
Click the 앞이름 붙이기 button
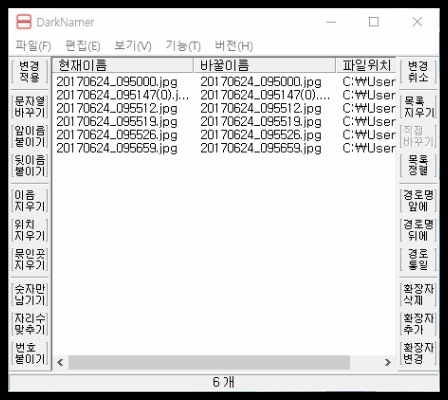coord(29,136)
